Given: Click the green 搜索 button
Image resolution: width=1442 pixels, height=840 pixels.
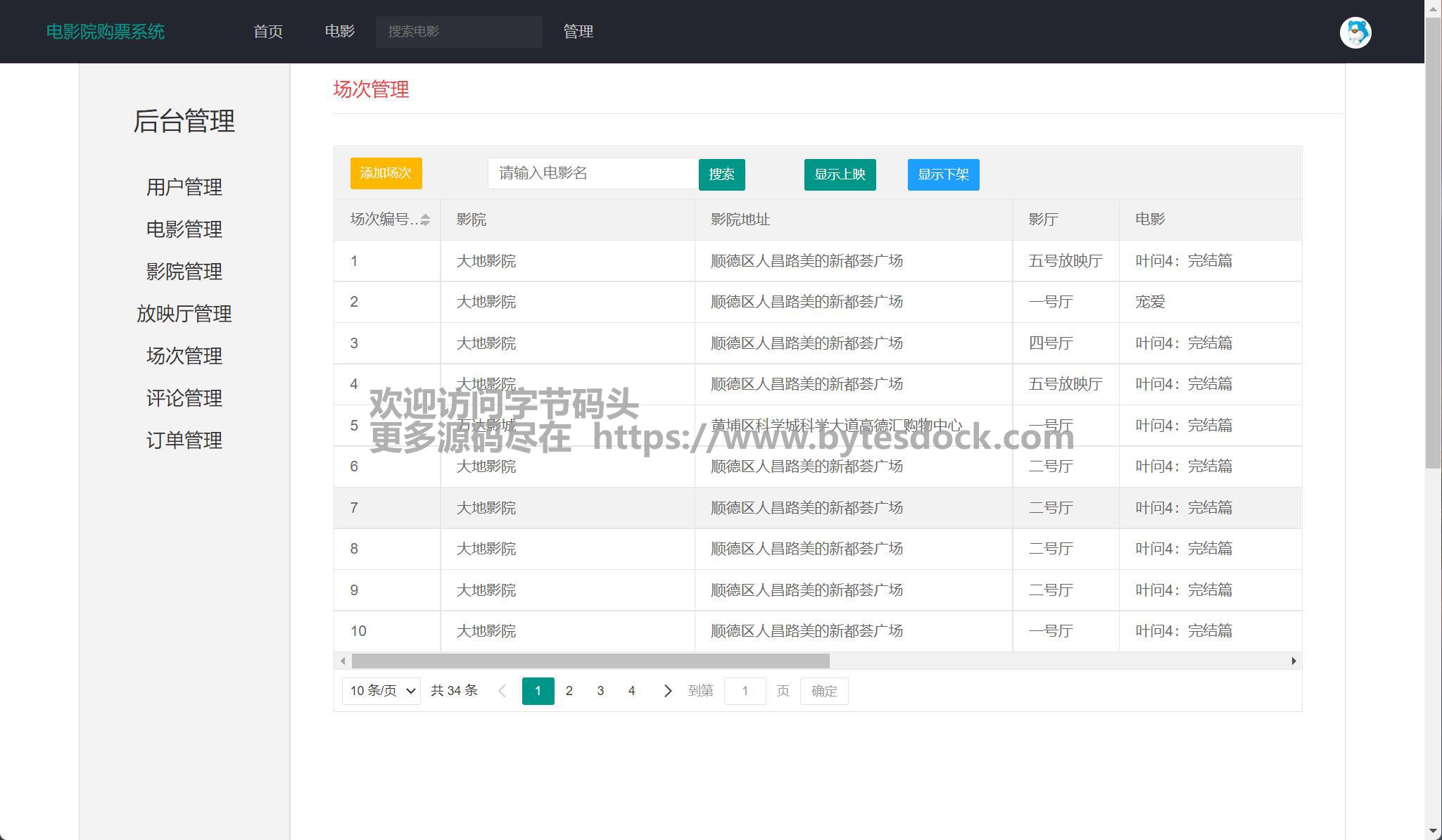Looking at the screenshot, I should click(x=721, y=174).
